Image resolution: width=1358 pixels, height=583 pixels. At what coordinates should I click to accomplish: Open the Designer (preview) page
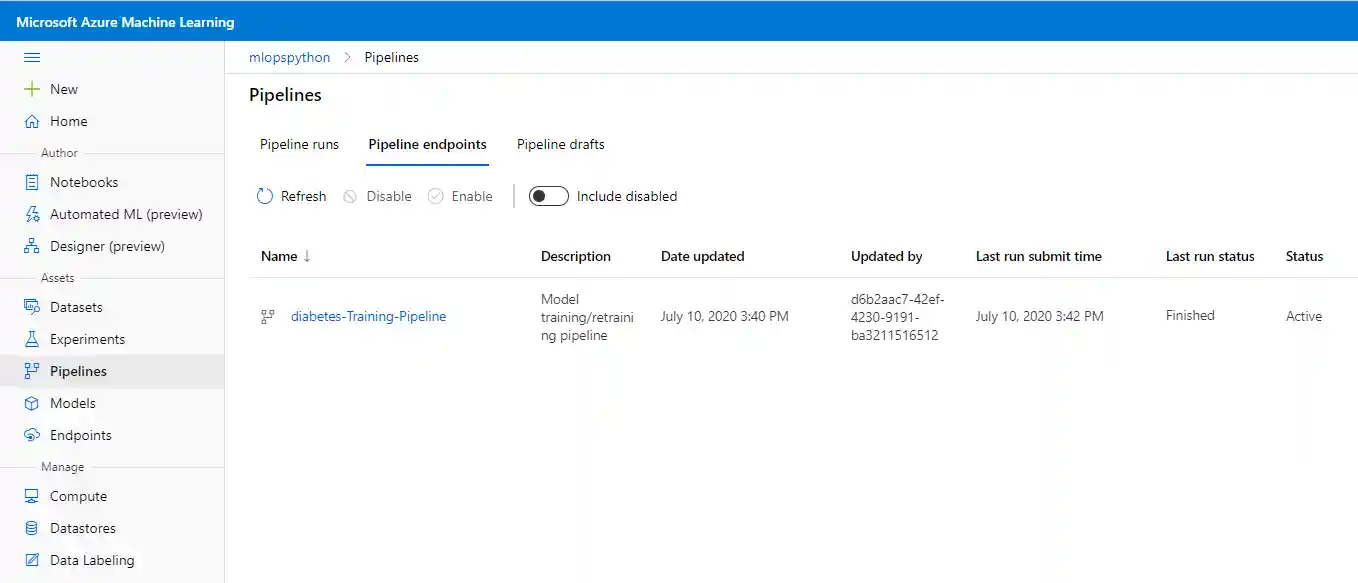[x=107, y=246]
